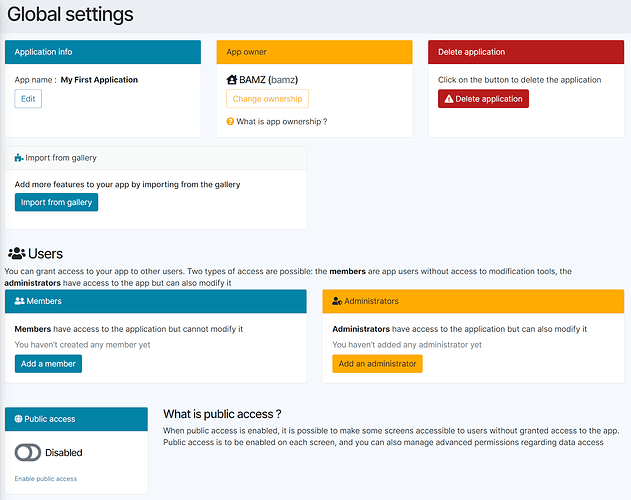Click the puzzle icon in the gallery header
This screenshot has height=500, width=631.
pos(19,158)
